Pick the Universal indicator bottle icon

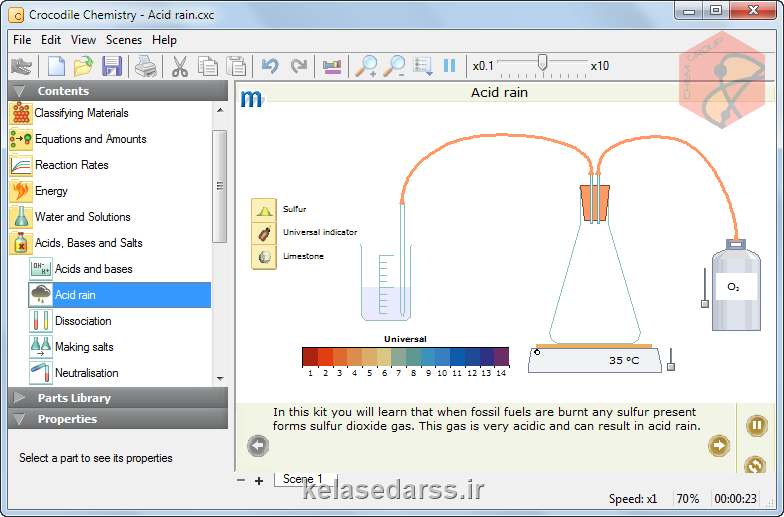[x=264, y=234]
